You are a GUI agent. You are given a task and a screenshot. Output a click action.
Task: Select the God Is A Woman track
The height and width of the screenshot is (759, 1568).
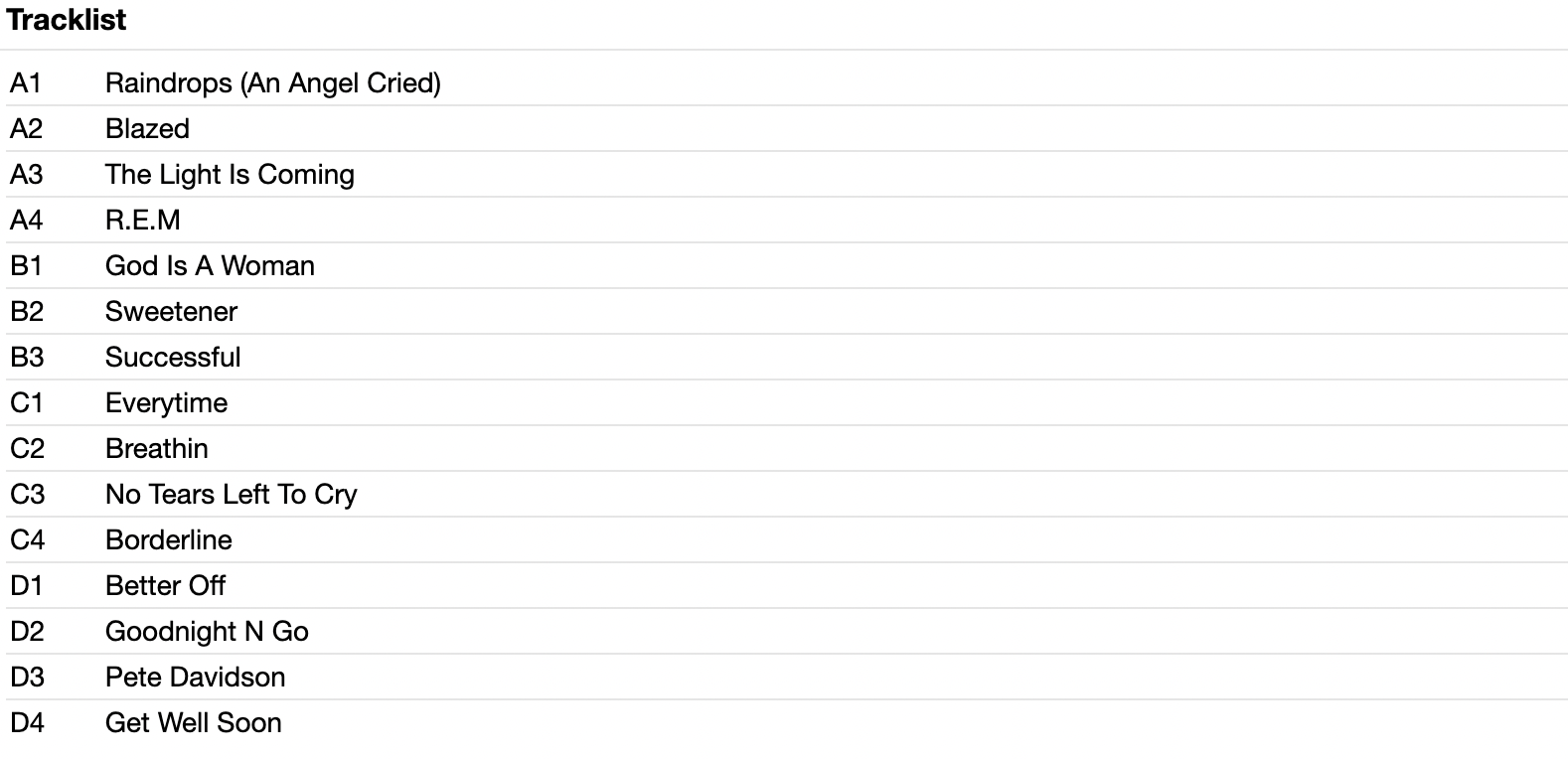click(x=210, y=265)
